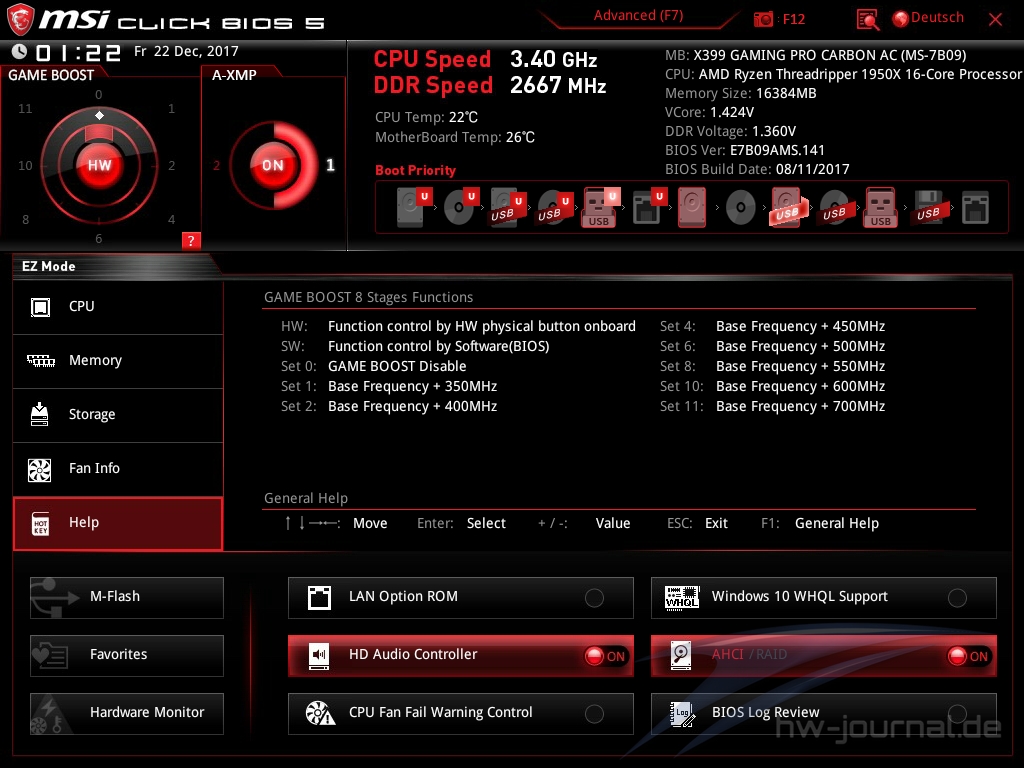
Task: Open the M-Flash utility
Action: [x=127, y=598]
